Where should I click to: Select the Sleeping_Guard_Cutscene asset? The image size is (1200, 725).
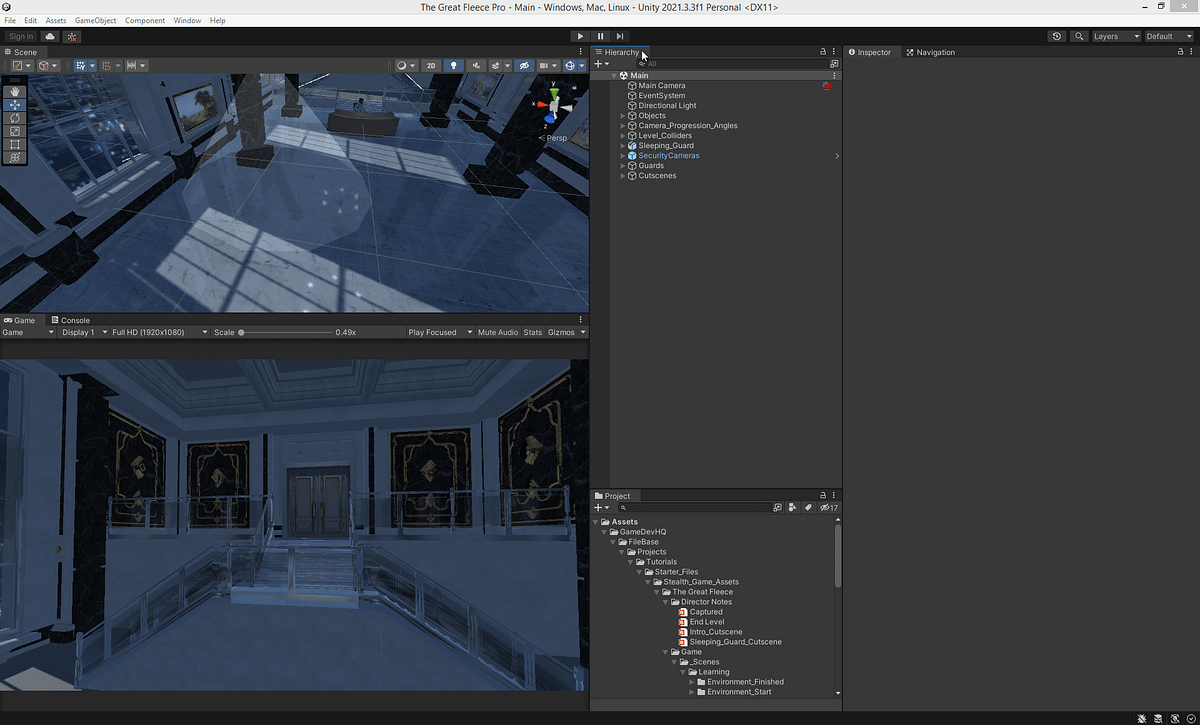click(x=737, y=641)
